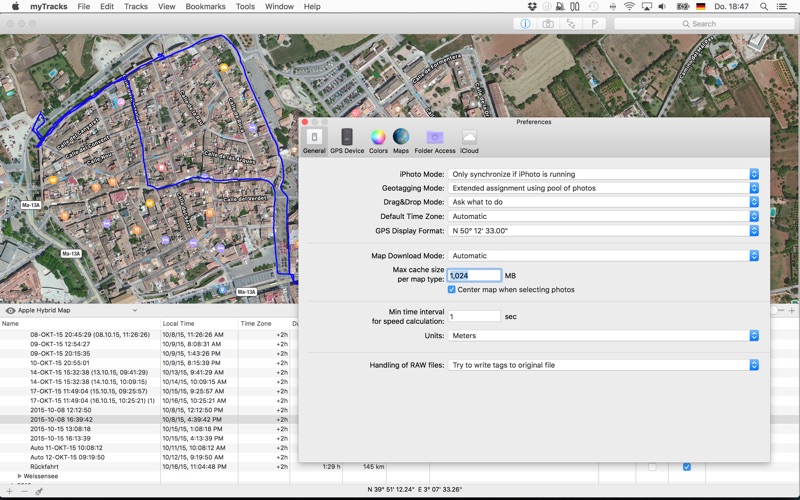Select the Folder Access preferences pane
This screenshot has width=800, height=500.
coord(435,141)
